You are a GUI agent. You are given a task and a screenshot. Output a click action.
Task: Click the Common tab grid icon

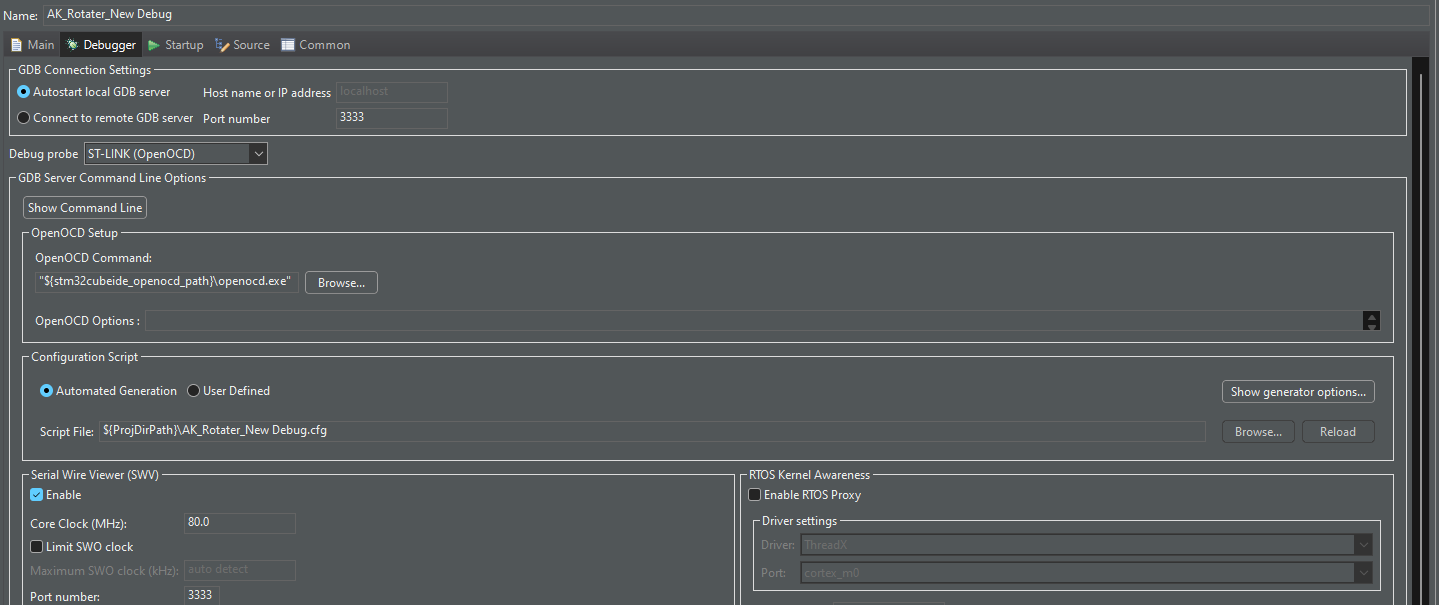click(x=287, y=44)
